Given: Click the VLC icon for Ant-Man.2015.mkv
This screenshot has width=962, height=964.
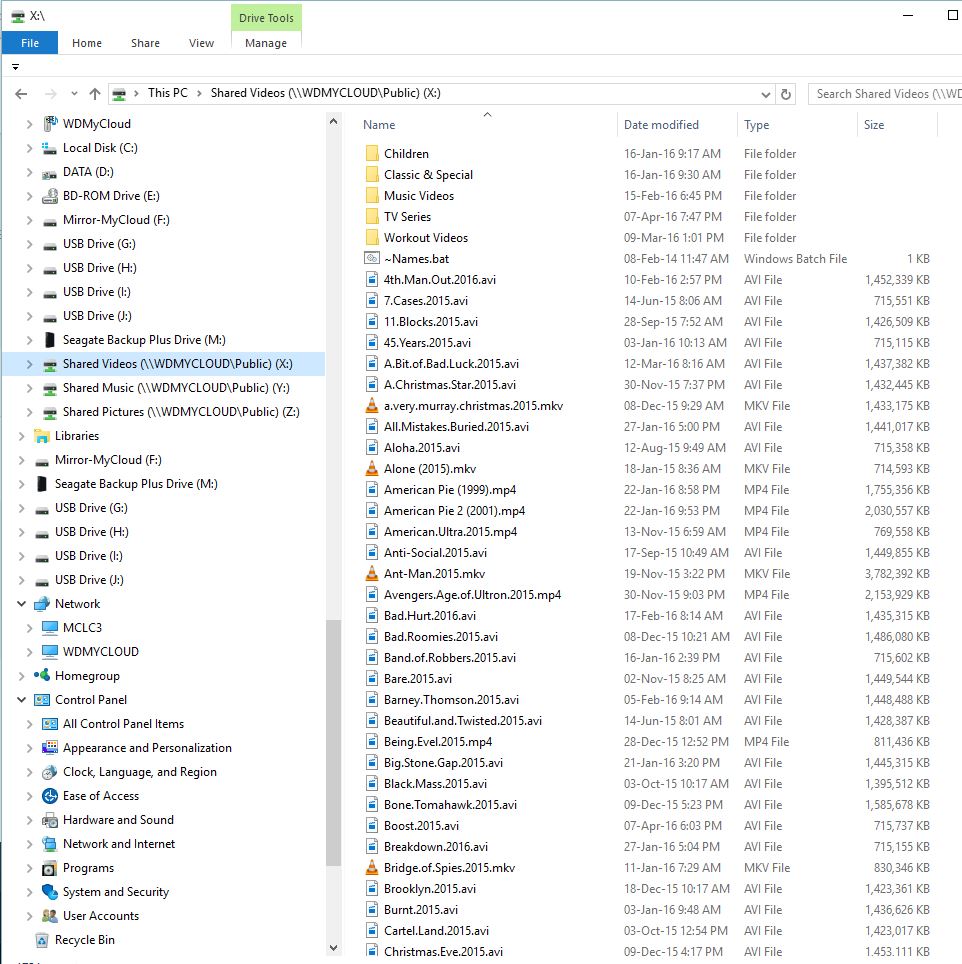Looking at the screenshot, I should click(372, 574).
